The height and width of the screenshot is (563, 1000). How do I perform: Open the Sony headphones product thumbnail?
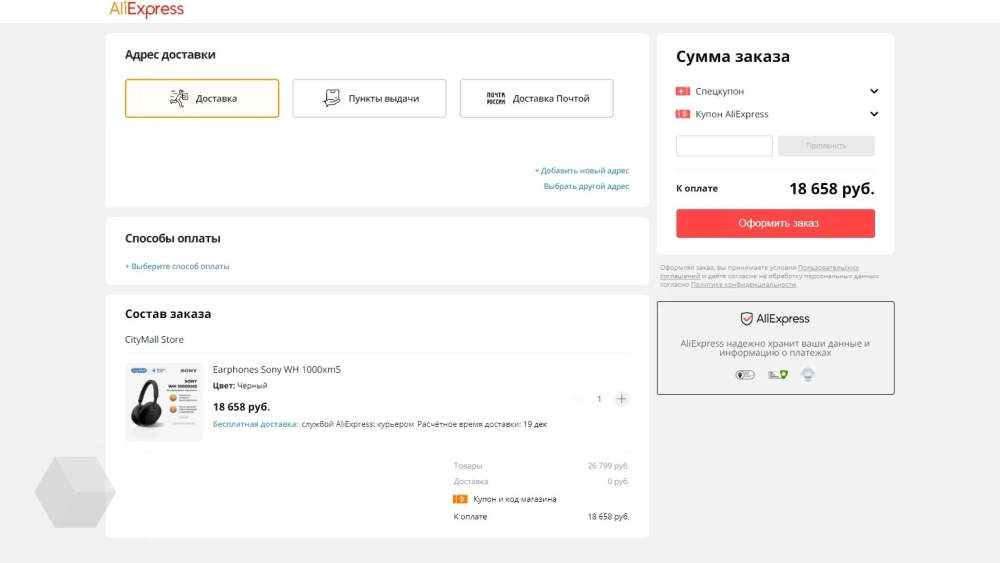[164, 401]
